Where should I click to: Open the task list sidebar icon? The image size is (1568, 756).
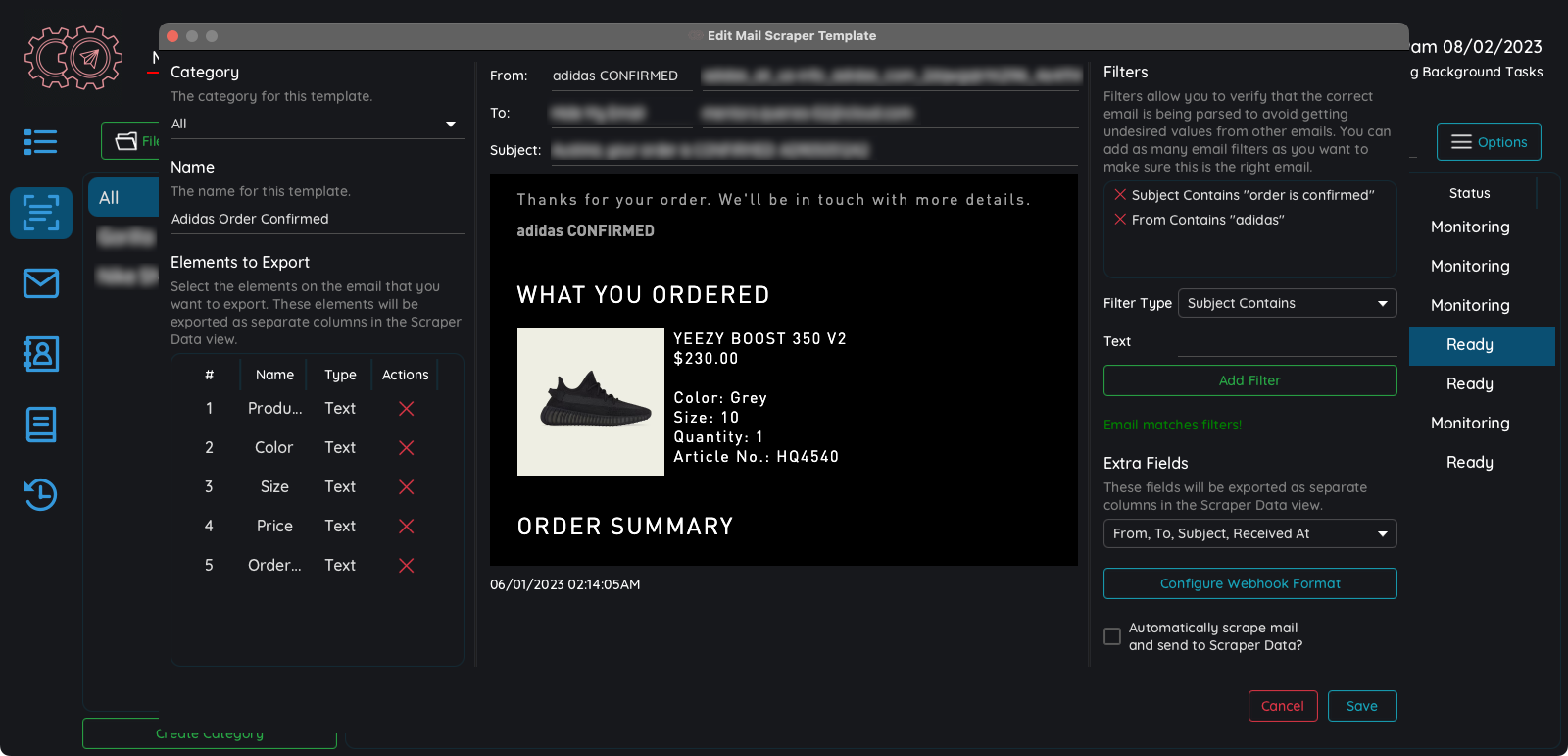41,142
